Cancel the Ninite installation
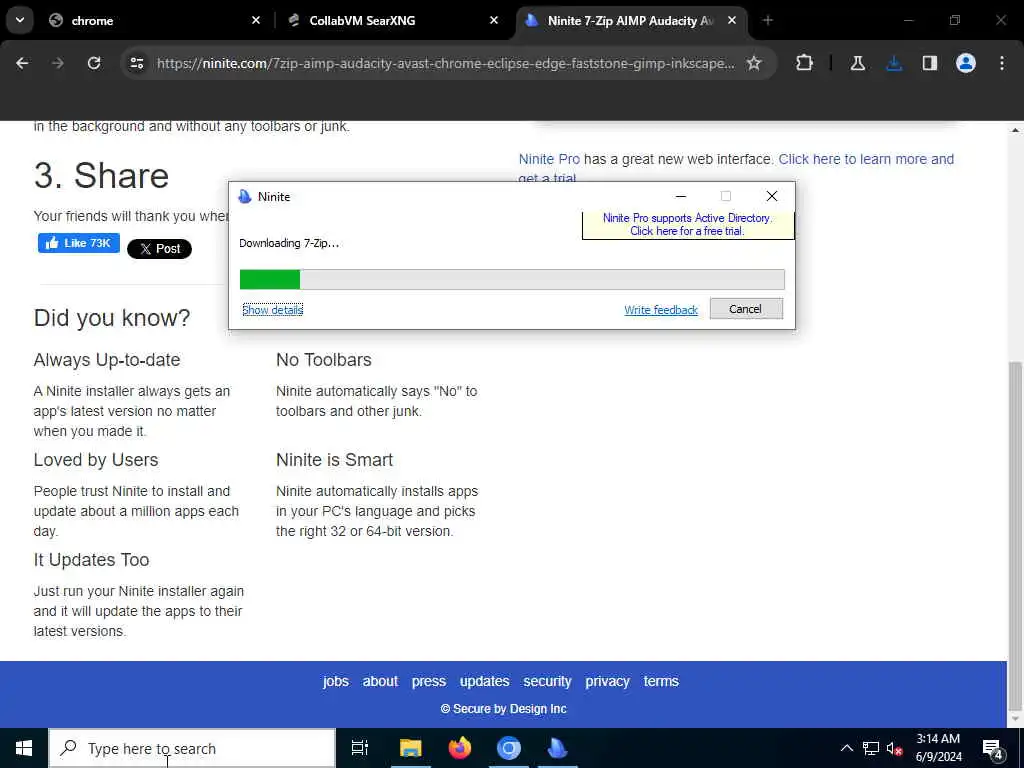This screenshot has height=768, width=1024. tap(746, 309)
